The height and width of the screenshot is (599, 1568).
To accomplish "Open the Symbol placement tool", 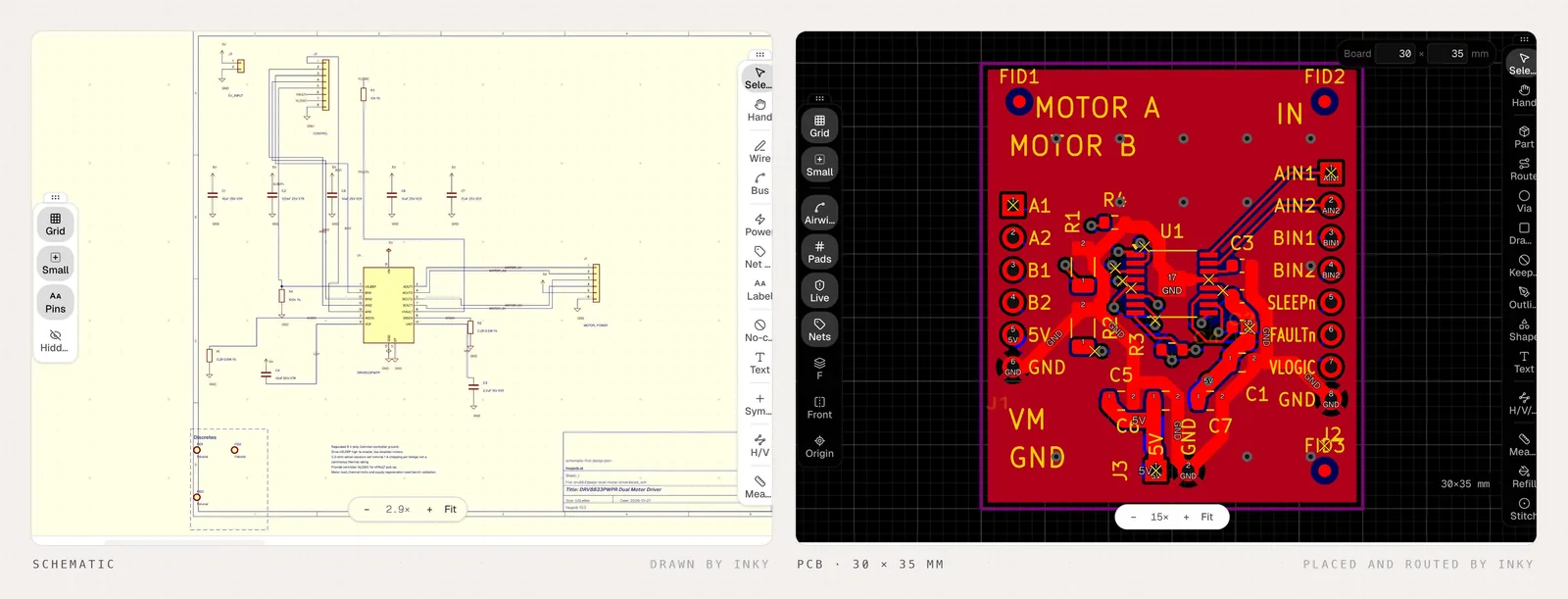I will pyautogui.click(x=759, y=405).
